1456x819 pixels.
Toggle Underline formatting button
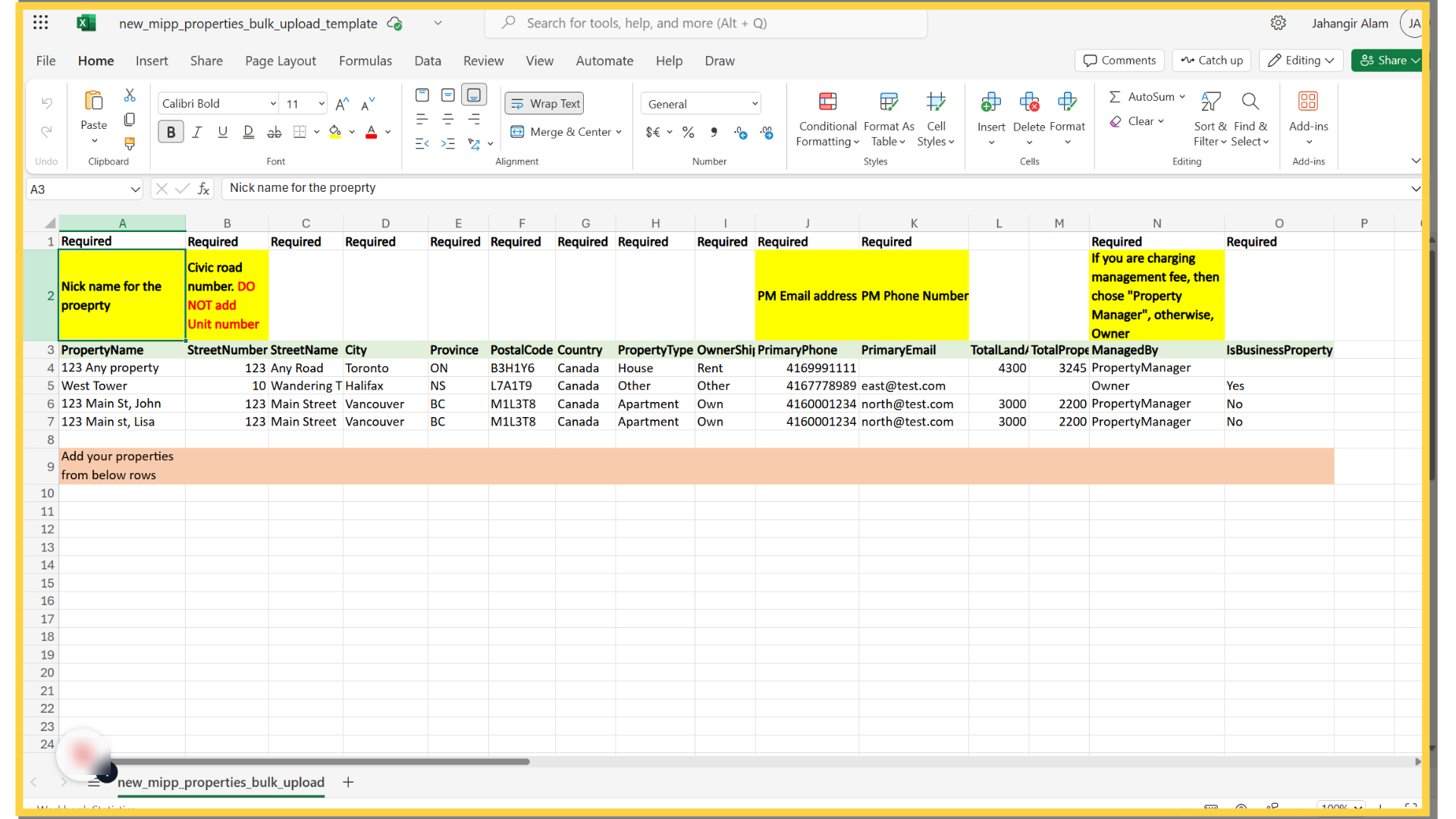(222, 132)
